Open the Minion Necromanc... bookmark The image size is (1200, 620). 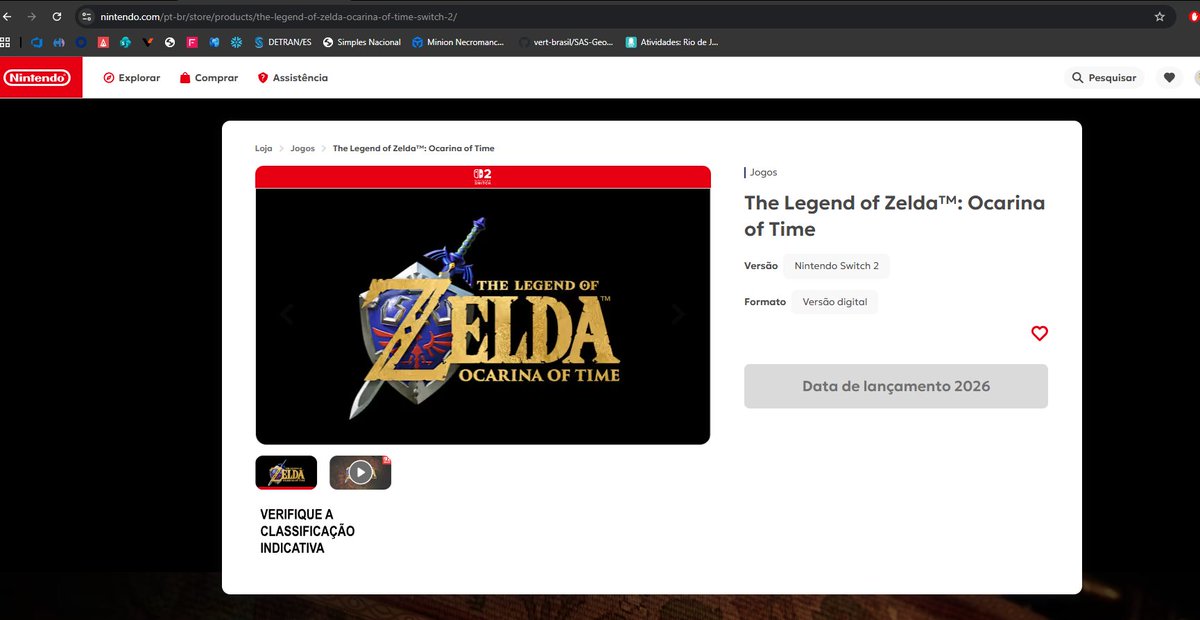click(459, 42)
